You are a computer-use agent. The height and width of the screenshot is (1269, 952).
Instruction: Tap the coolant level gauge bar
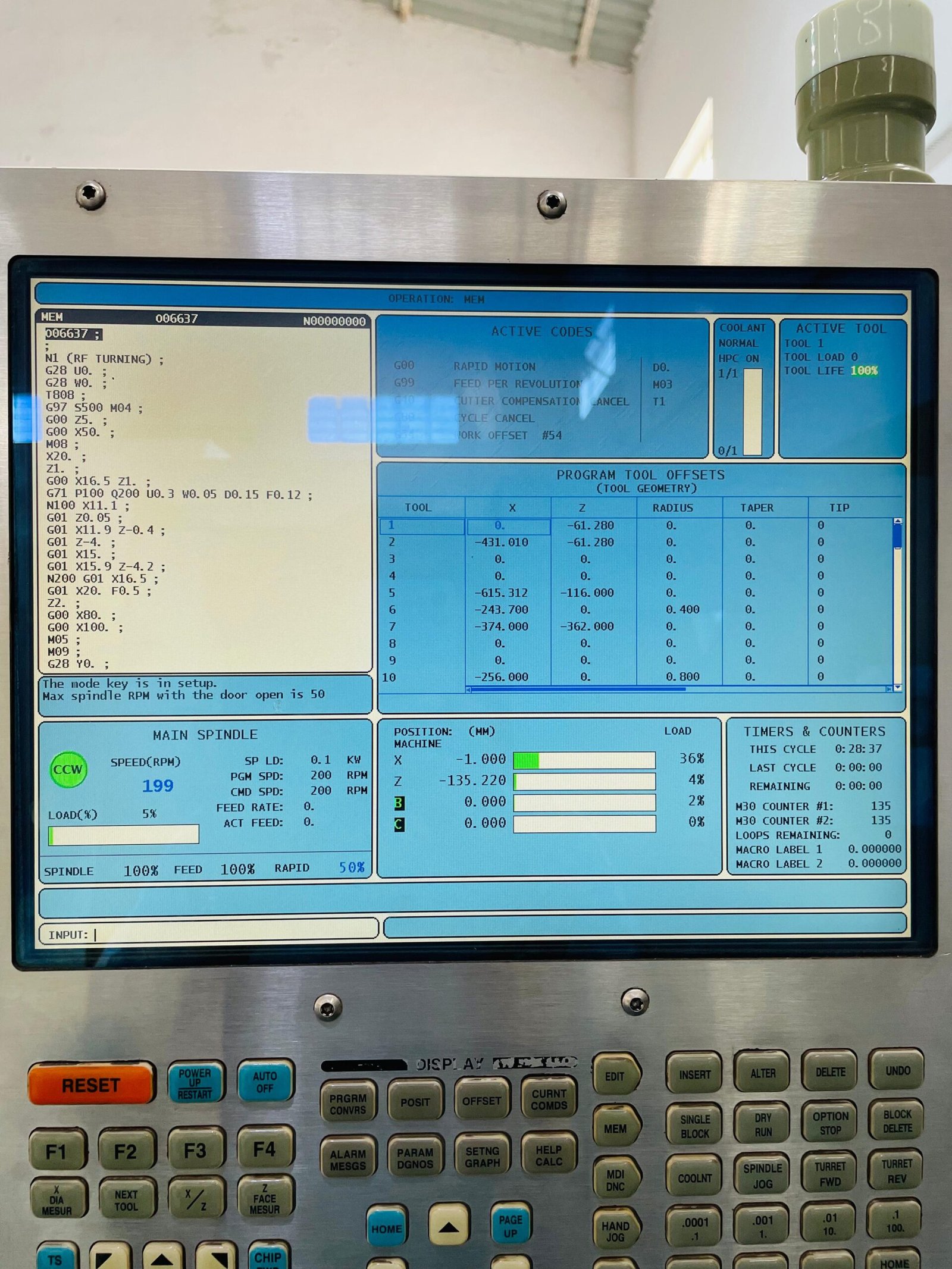click(753, 412)
